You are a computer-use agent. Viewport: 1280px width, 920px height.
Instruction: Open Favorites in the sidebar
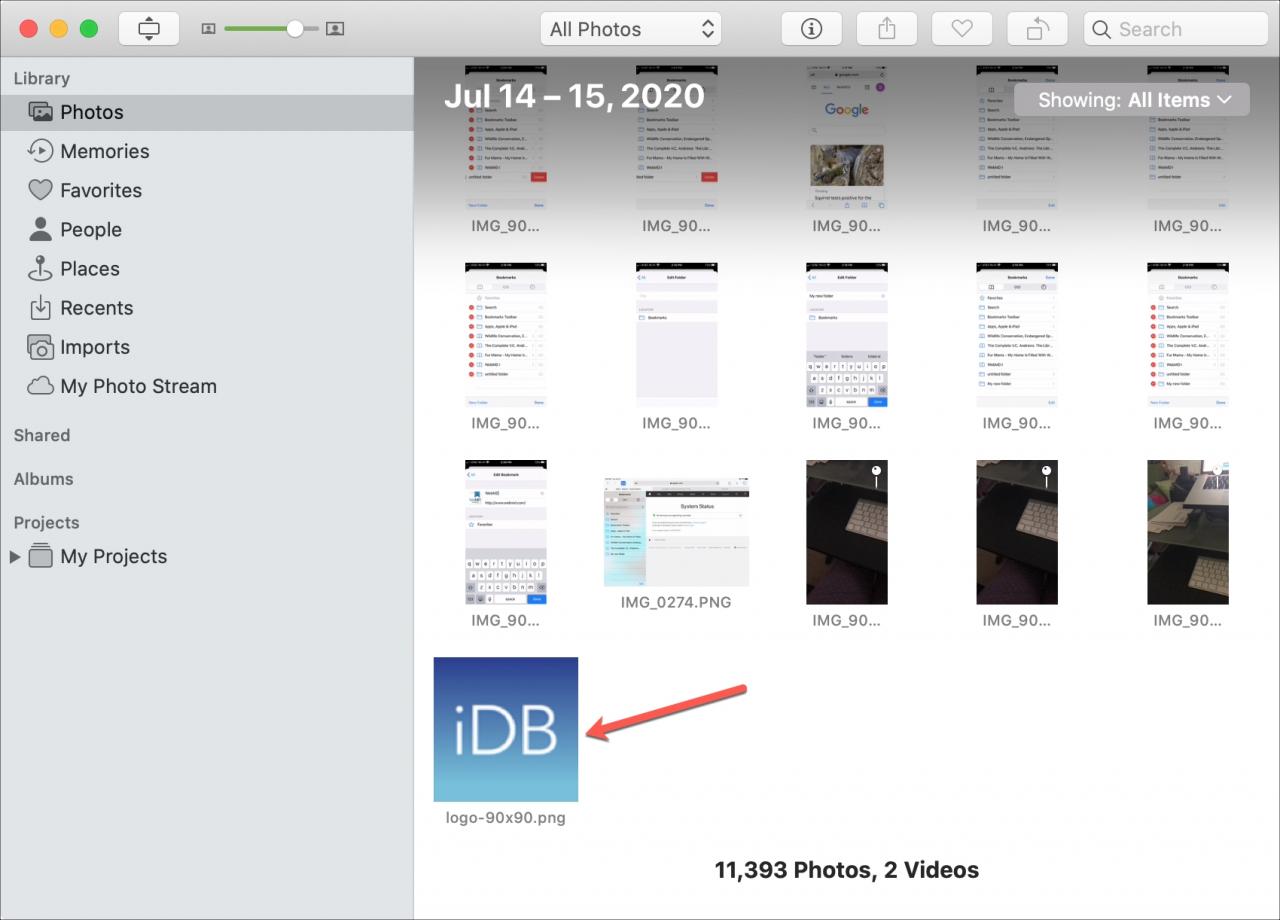tap(206, 190)
